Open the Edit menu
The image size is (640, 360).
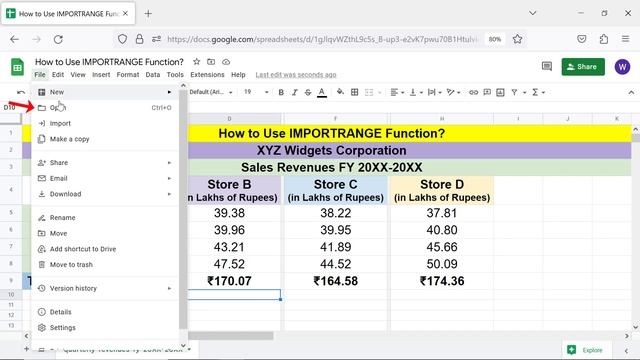(58, 75)
